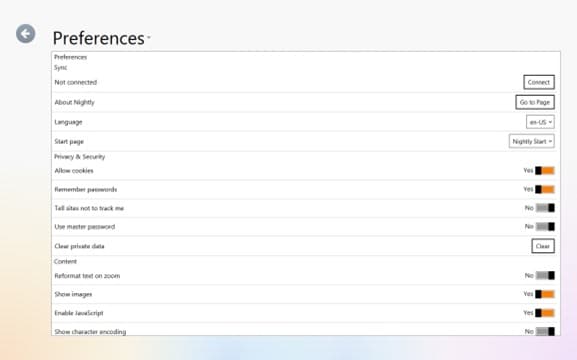The width and height of the screenshot is (577, 360).
Task: Enable Tell sites not to track me
Action: [545, 208]
